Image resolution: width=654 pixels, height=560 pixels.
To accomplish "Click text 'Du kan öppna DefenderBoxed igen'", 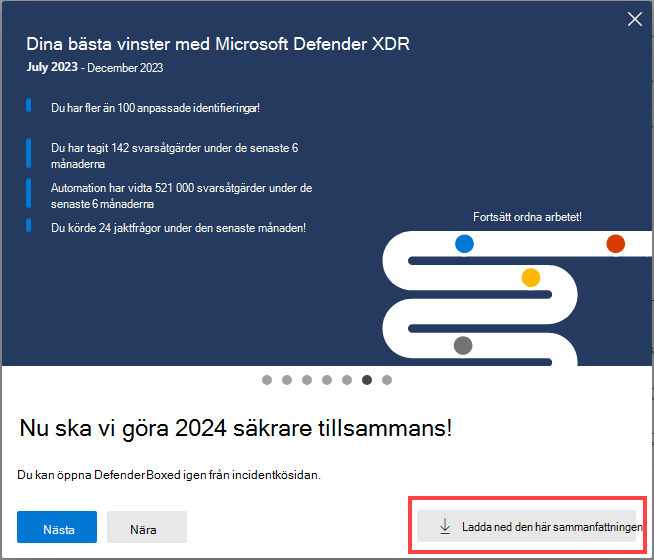I will pos(169,475).
